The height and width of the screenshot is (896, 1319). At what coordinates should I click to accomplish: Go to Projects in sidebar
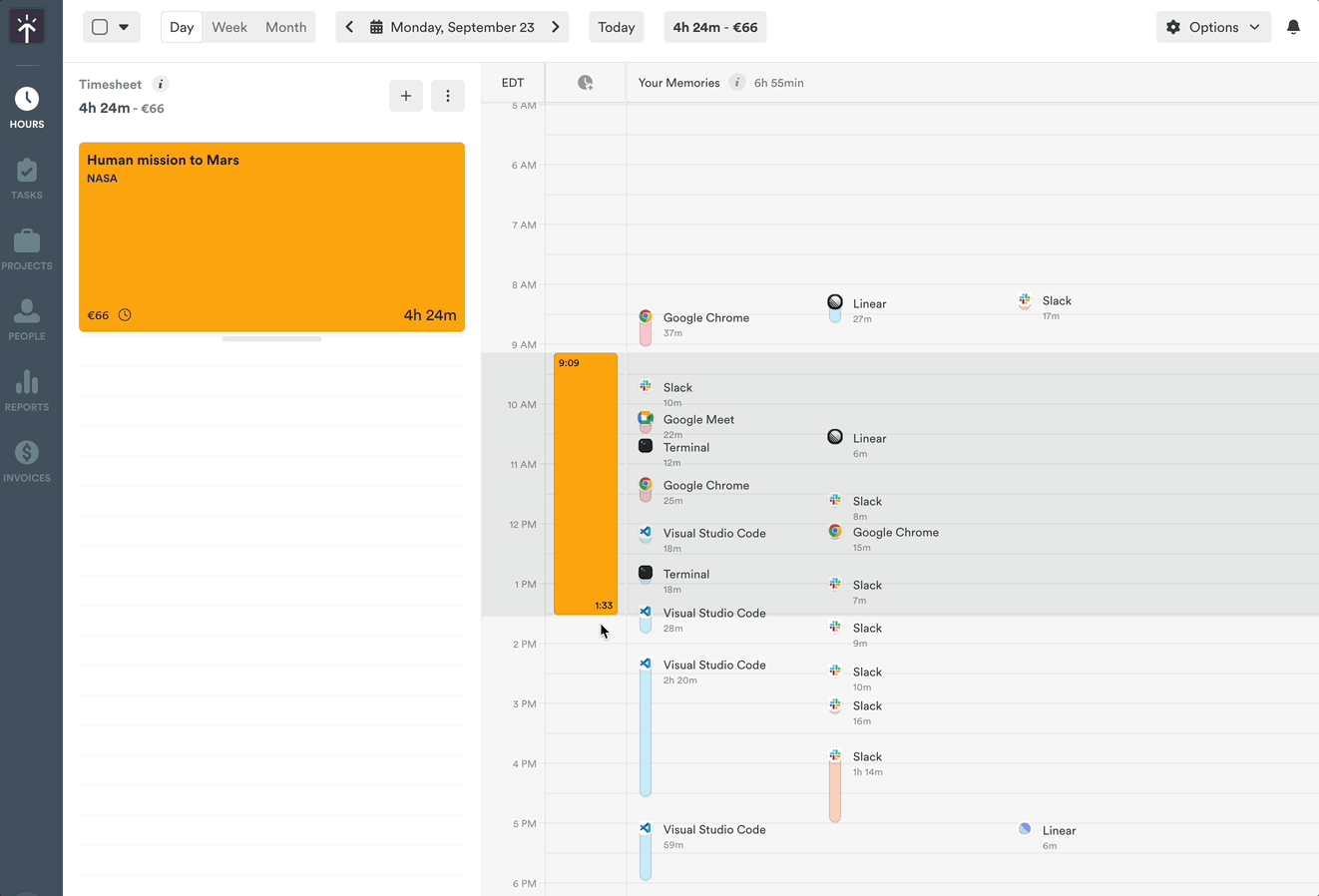(27, 249)
